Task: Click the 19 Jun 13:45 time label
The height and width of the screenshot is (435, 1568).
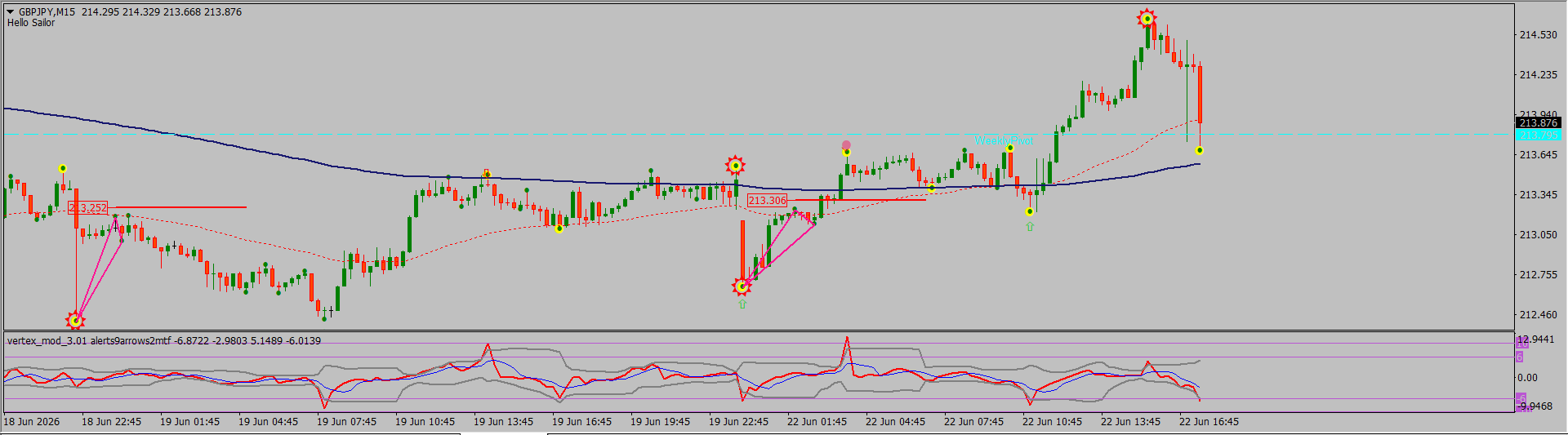Action: pyautogui.click(x=503, y=422)
